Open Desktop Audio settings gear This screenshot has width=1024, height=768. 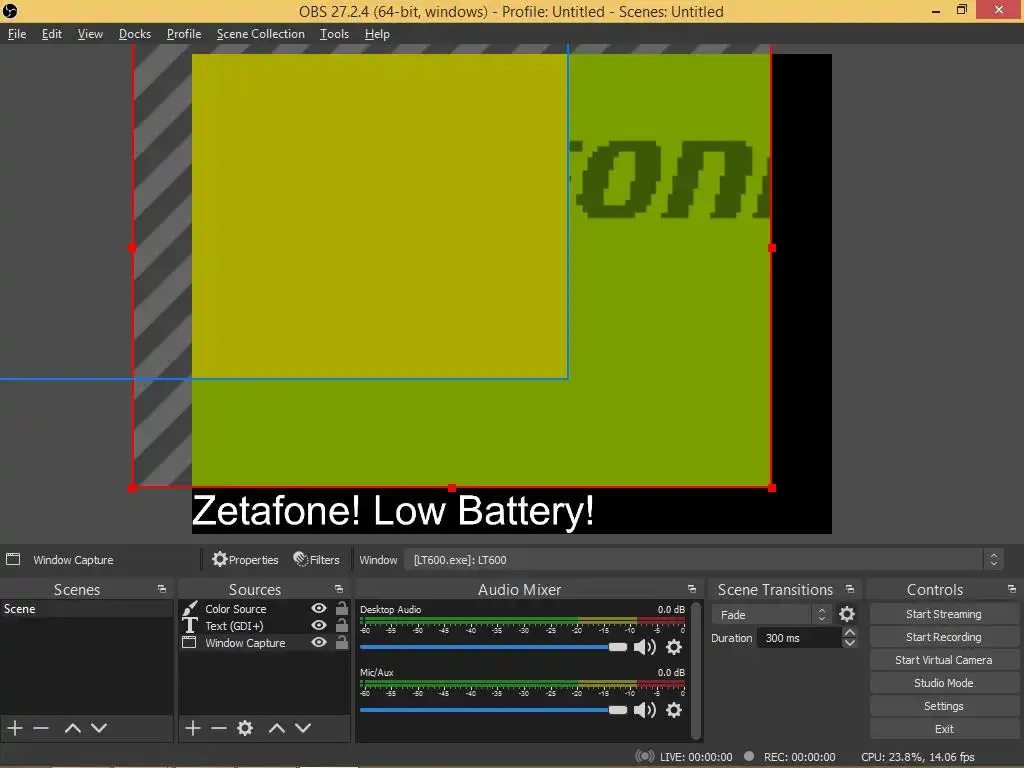[x=674, y=647]
